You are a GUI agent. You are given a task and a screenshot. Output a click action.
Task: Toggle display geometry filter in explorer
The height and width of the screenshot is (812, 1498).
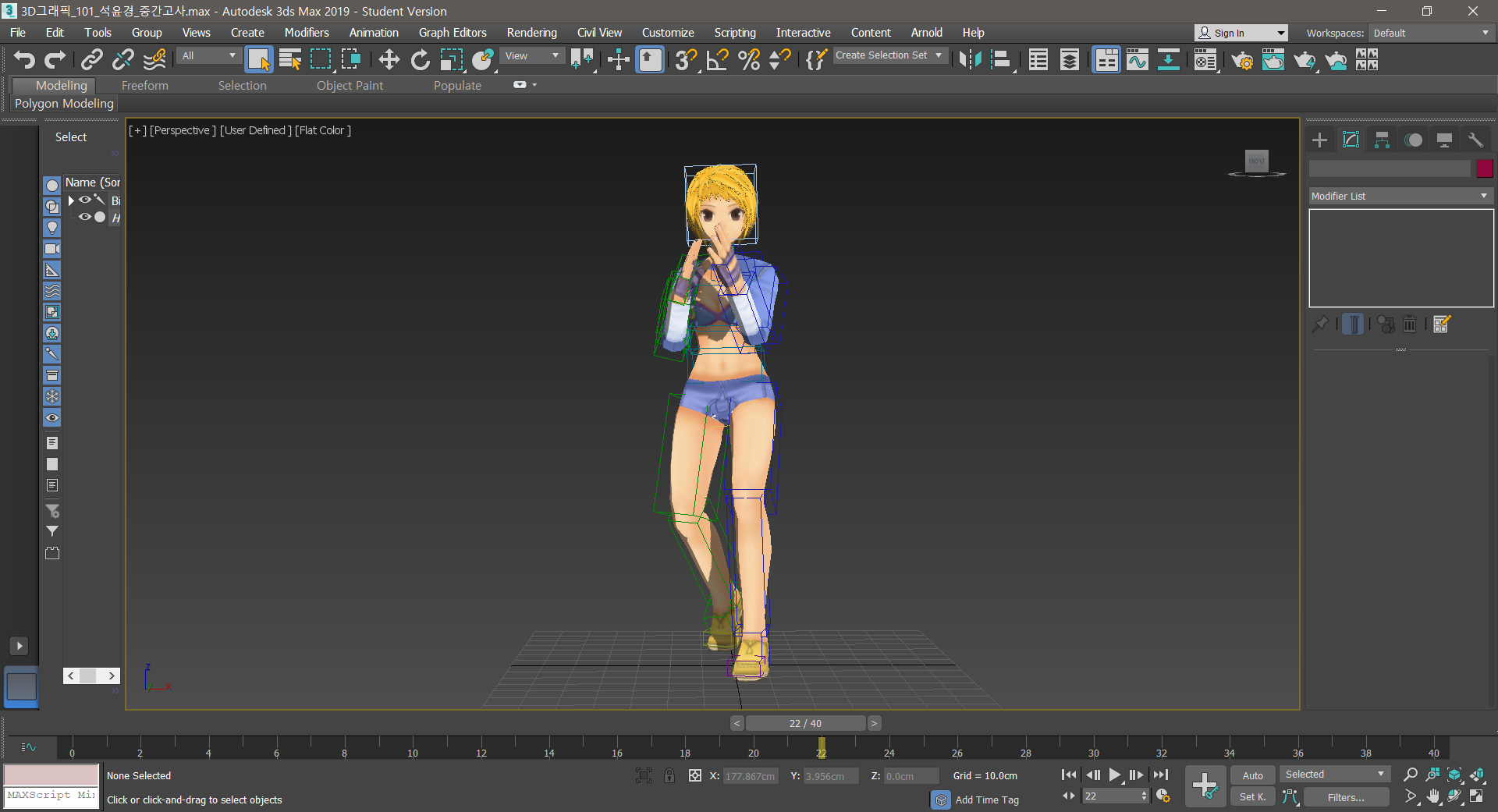click(51, 185)
